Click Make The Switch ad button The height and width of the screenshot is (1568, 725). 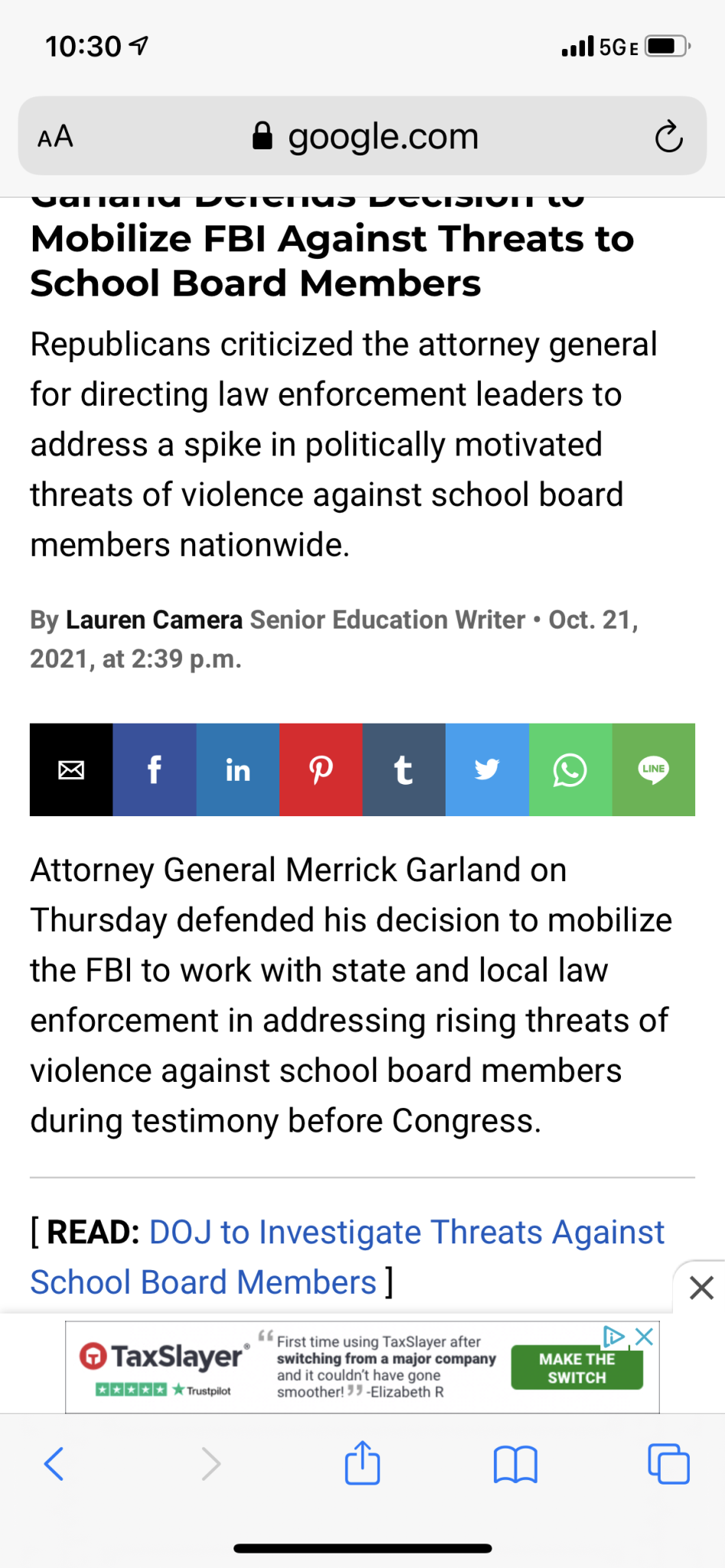click(577, 1367)
